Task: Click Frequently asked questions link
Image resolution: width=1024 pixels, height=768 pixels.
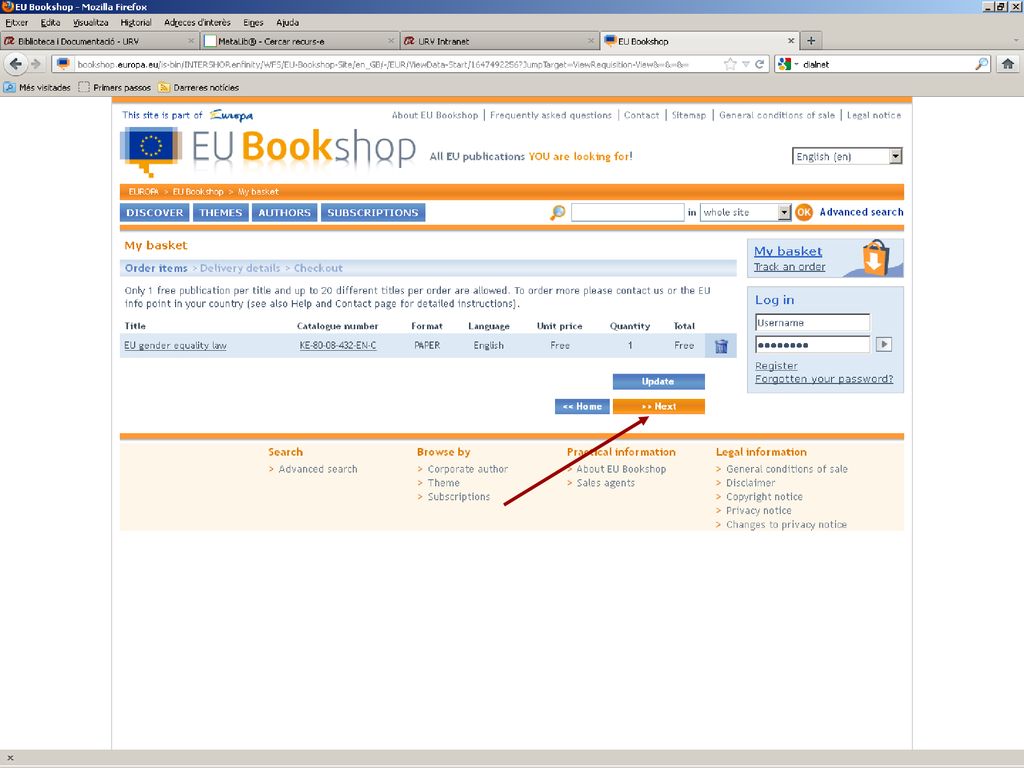Action: point(551,115)
